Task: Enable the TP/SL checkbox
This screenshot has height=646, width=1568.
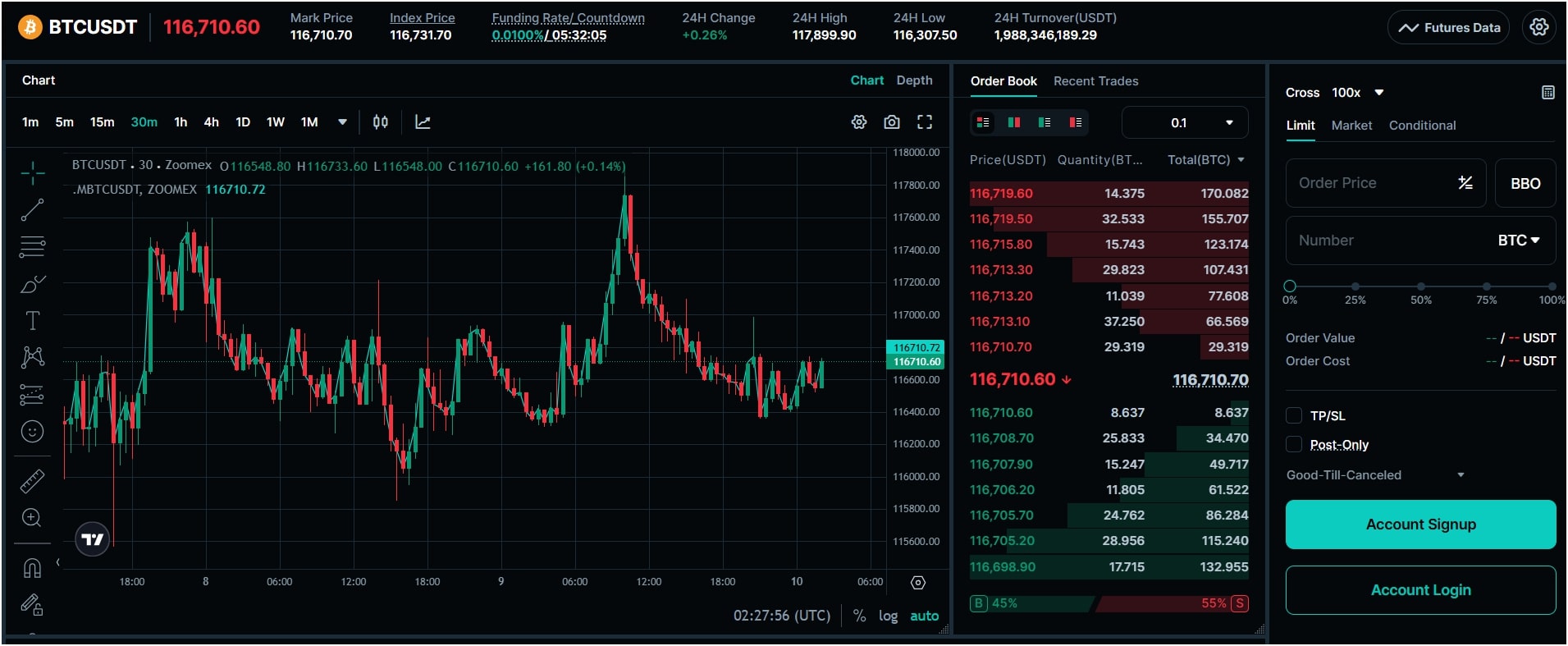Action: pos(1294,415)
